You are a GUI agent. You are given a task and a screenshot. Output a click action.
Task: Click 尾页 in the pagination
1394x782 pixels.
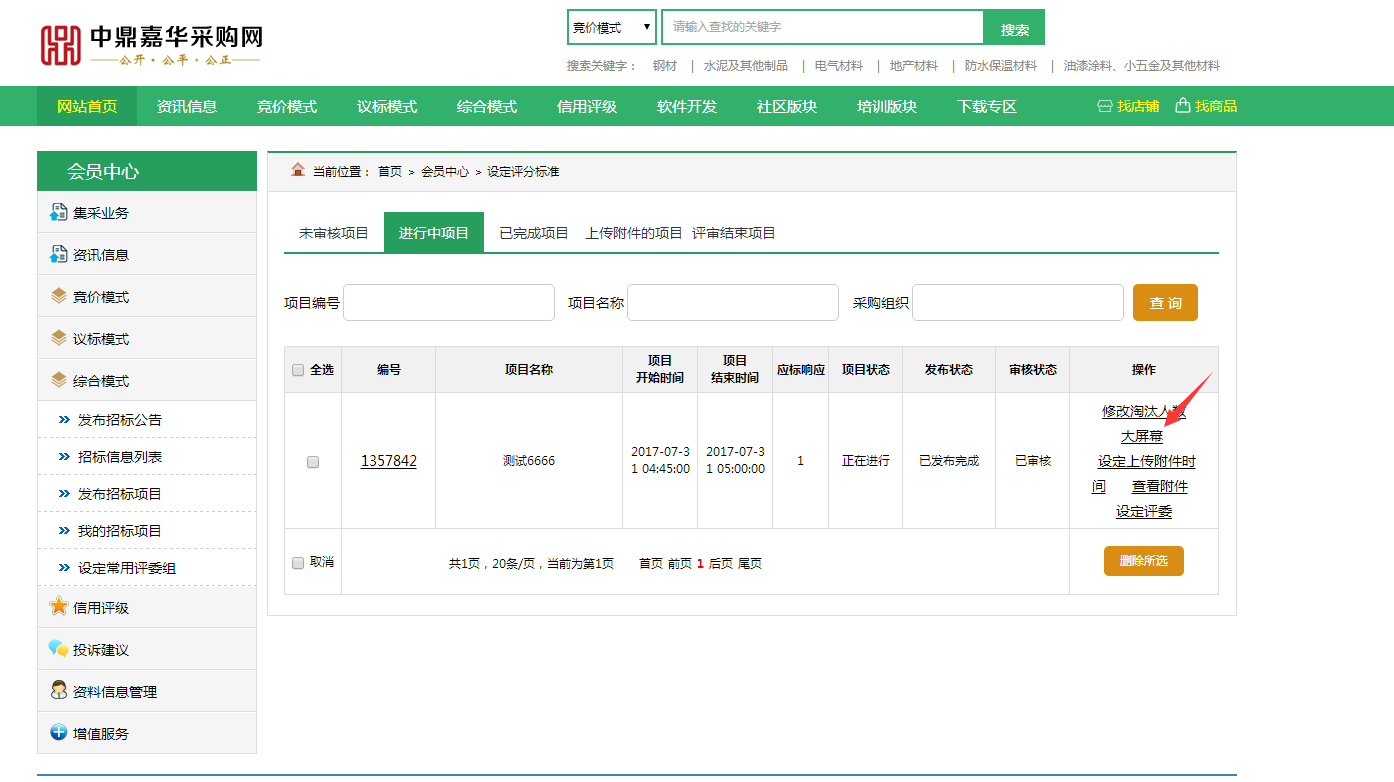tap(750, 564)
